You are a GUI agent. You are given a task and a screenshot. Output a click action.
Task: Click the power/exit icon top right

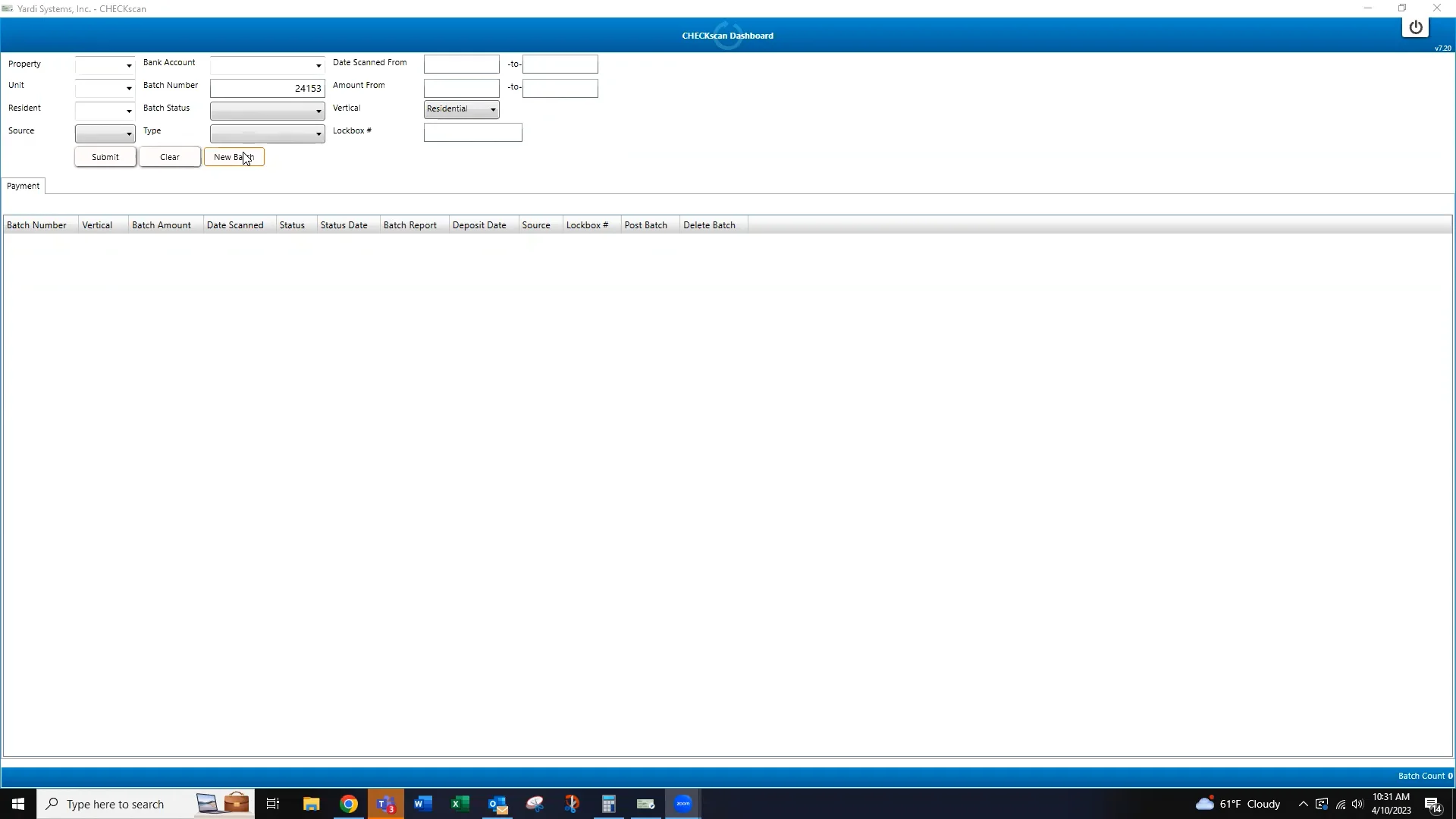point(1416,27)
